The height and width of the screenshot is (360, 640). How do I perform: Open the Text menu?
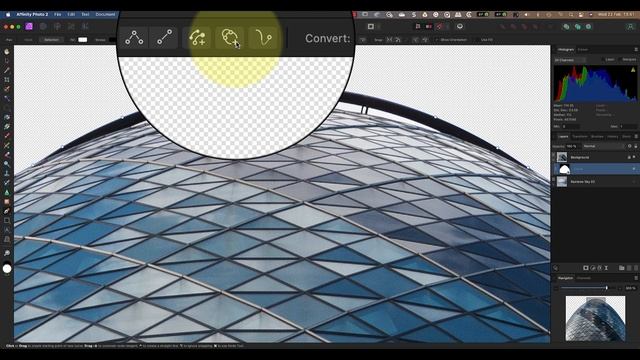click(x=85, y=14)
